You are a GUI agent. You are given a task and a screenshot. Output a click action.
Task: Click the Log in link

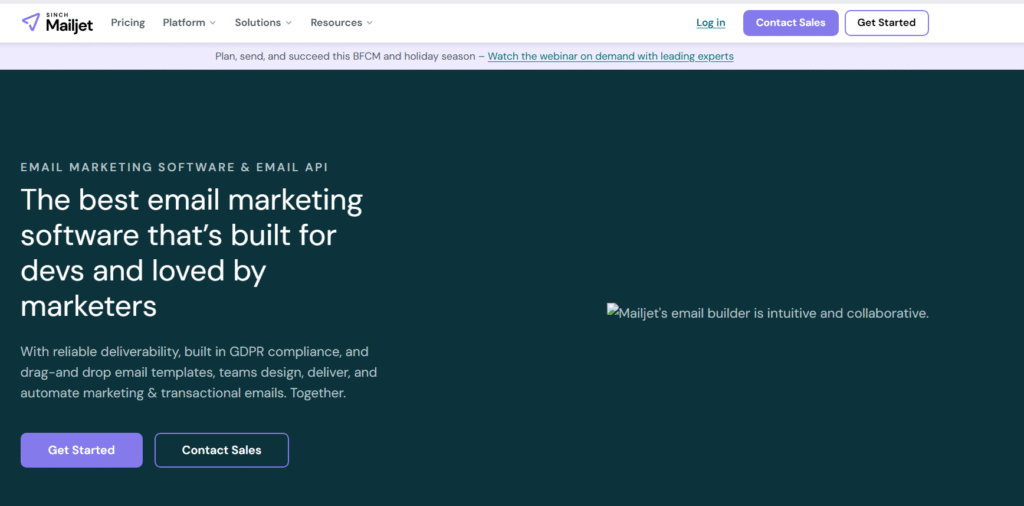(711, 23)
